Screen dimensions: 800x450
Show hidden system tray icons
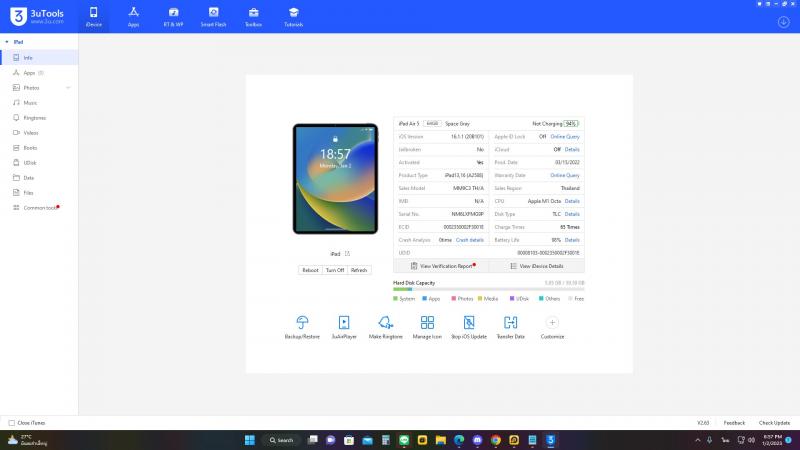point(697,440)
